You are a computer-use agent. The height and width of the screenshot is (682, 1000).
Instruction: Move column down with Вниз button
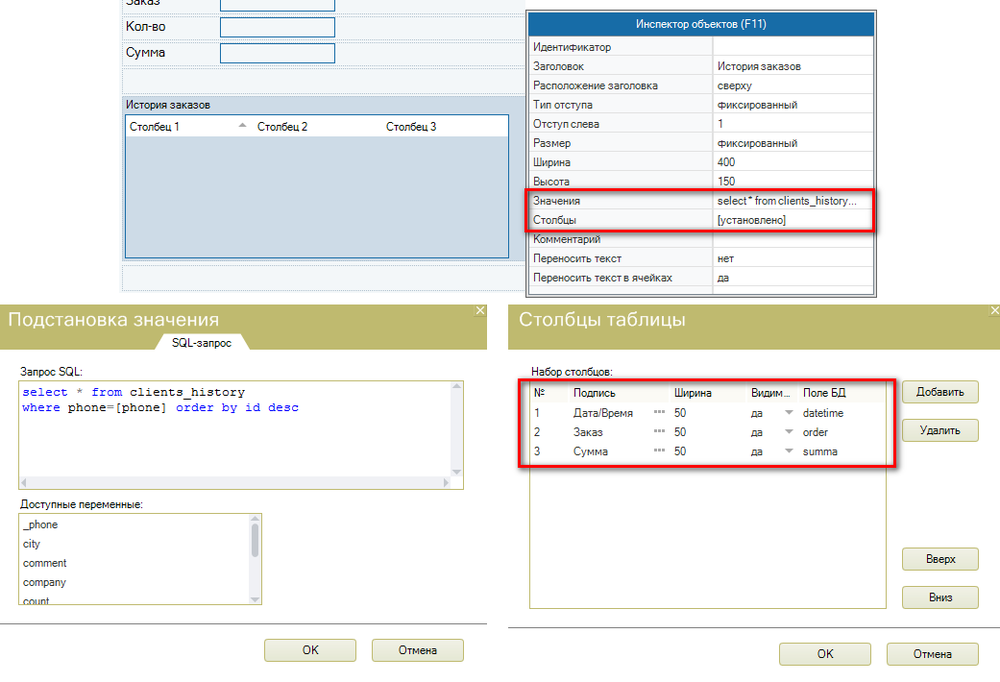click(x=939, y=598)
